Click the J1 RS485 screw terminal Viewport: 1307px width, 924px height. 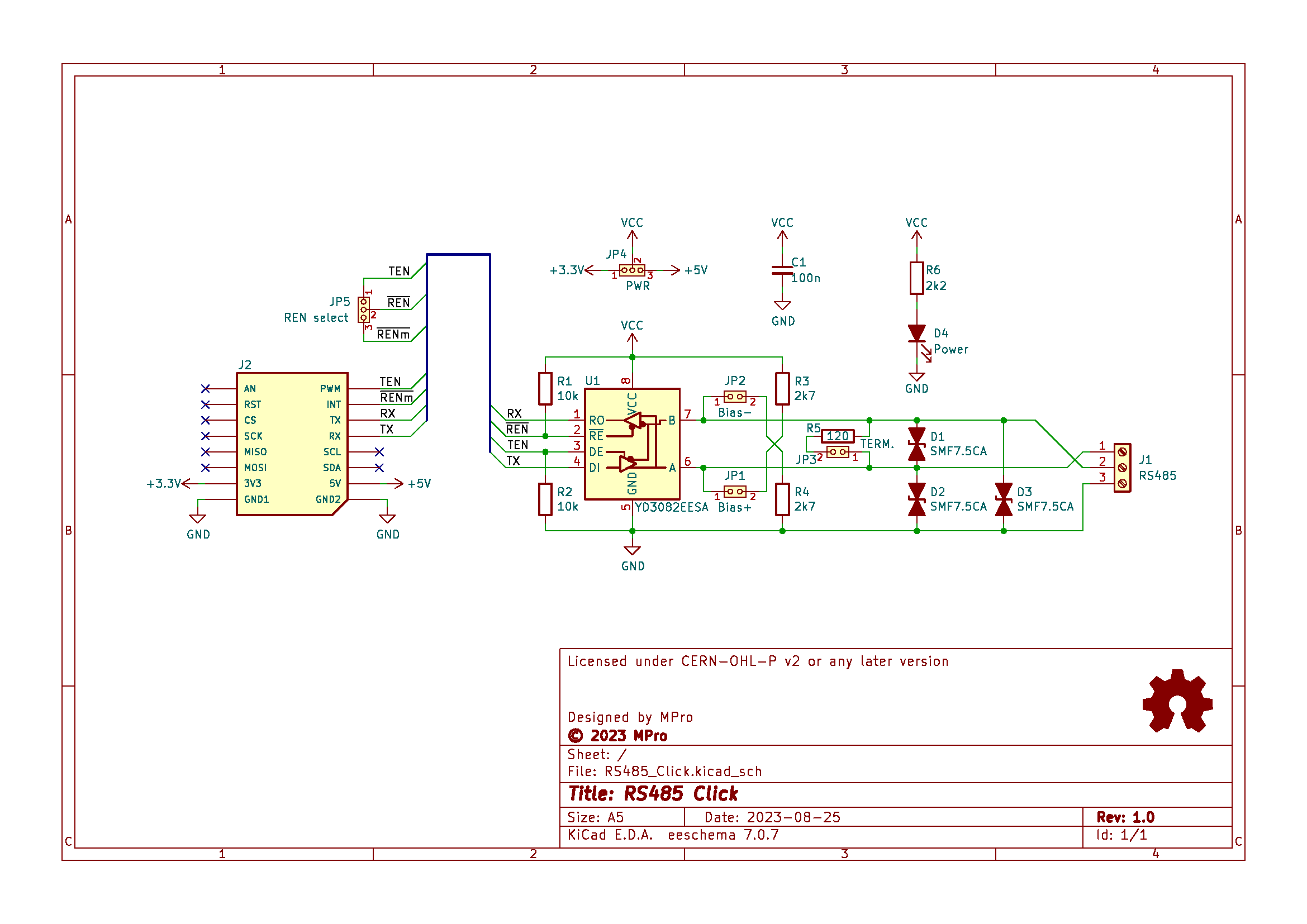(x=1122, y=468)
